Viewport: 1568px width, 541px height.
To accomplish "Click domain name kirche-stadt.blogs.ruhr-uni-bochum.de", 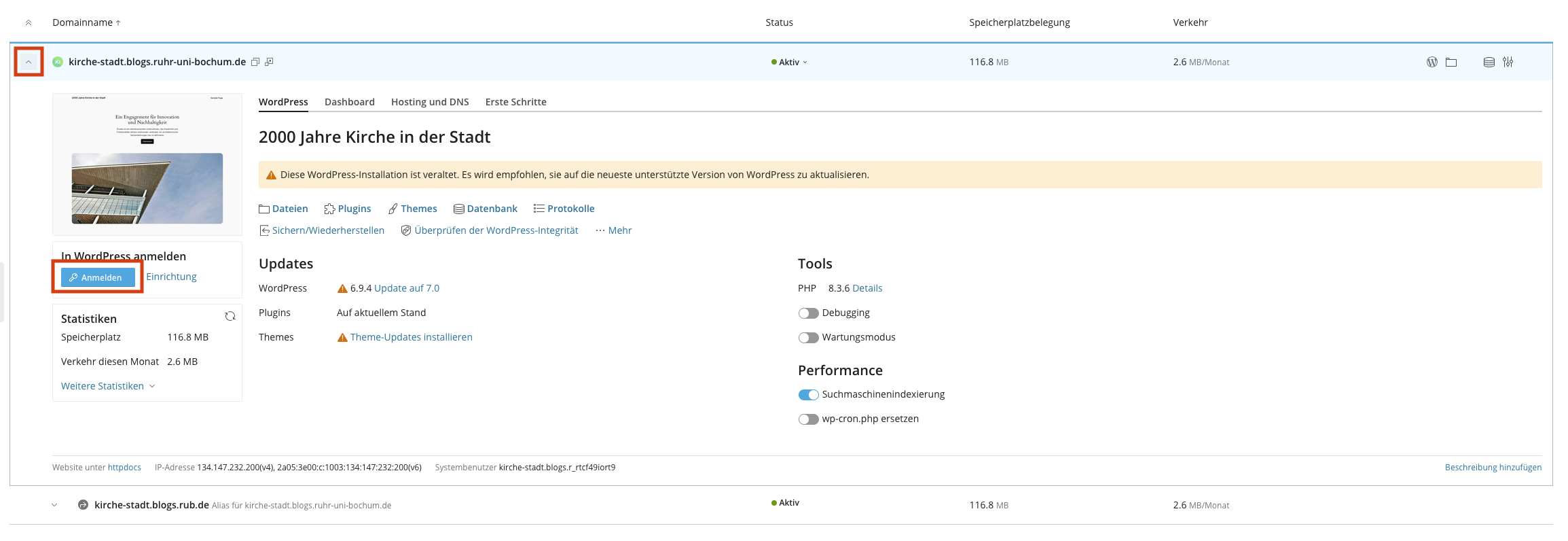I will (x=157, y=62).
